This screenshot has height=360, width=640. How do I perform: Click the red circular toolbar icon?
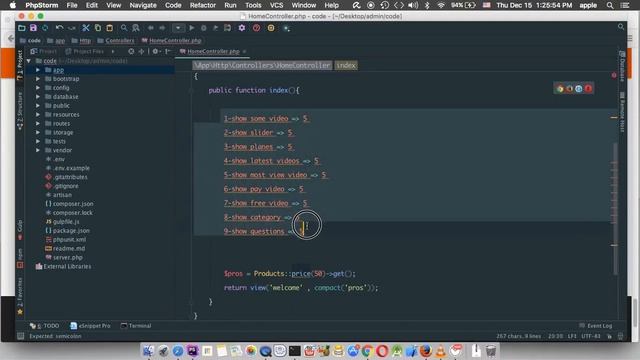click(x=256, y=28)
